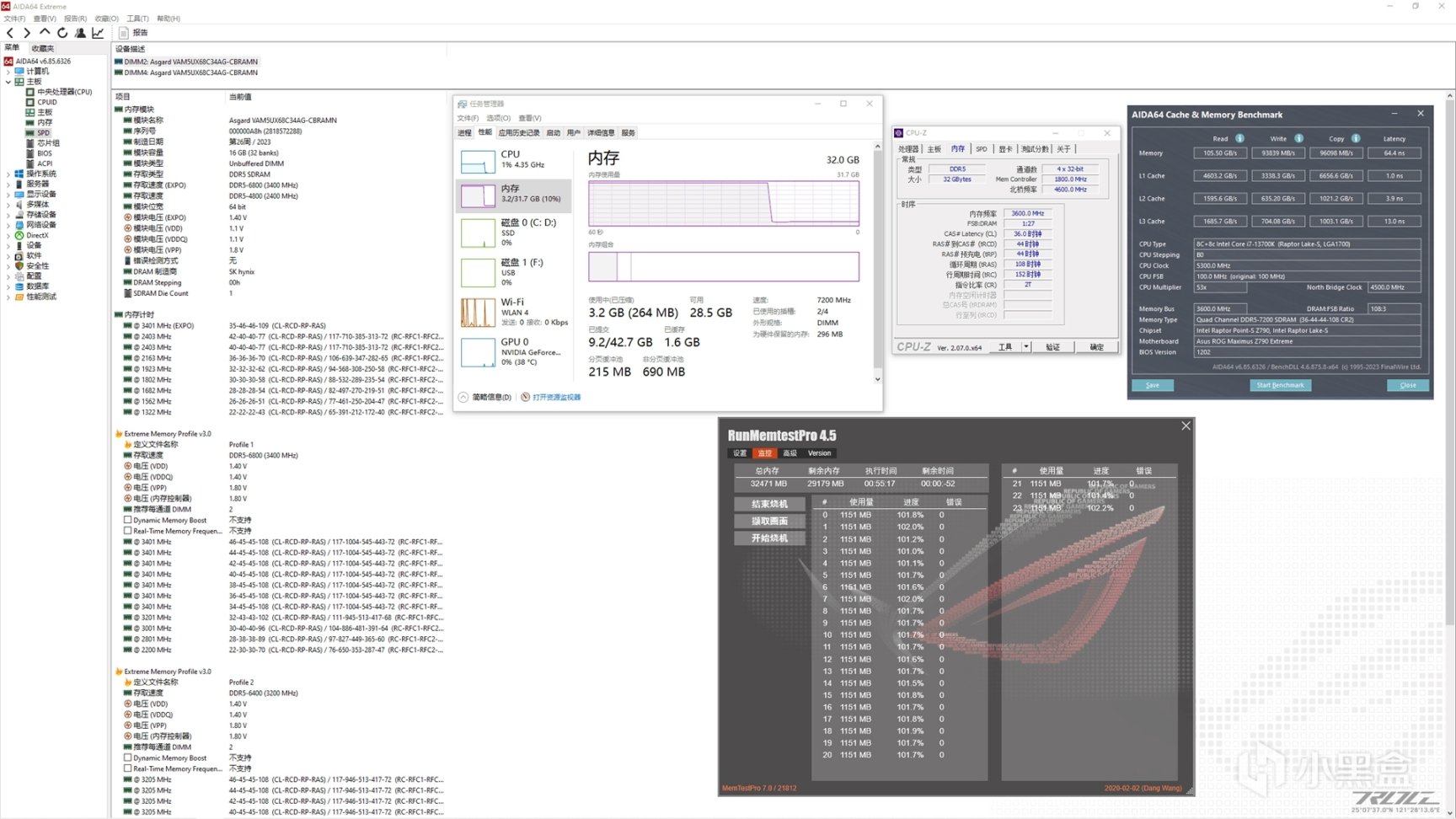Click the 简略信息 collapse arrow icon
This screenshot has width=1456, height=819.
[463, 397]
